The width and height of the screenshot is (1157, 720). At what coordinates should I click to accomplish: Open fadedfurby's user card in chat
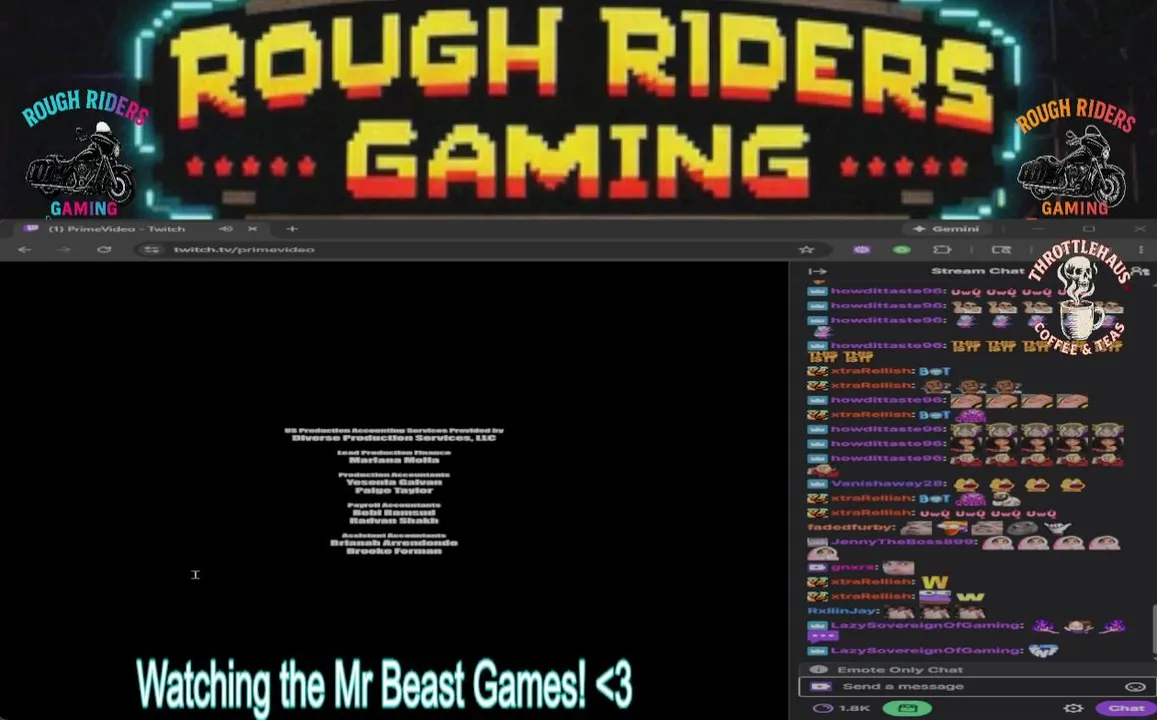(851, 527)
